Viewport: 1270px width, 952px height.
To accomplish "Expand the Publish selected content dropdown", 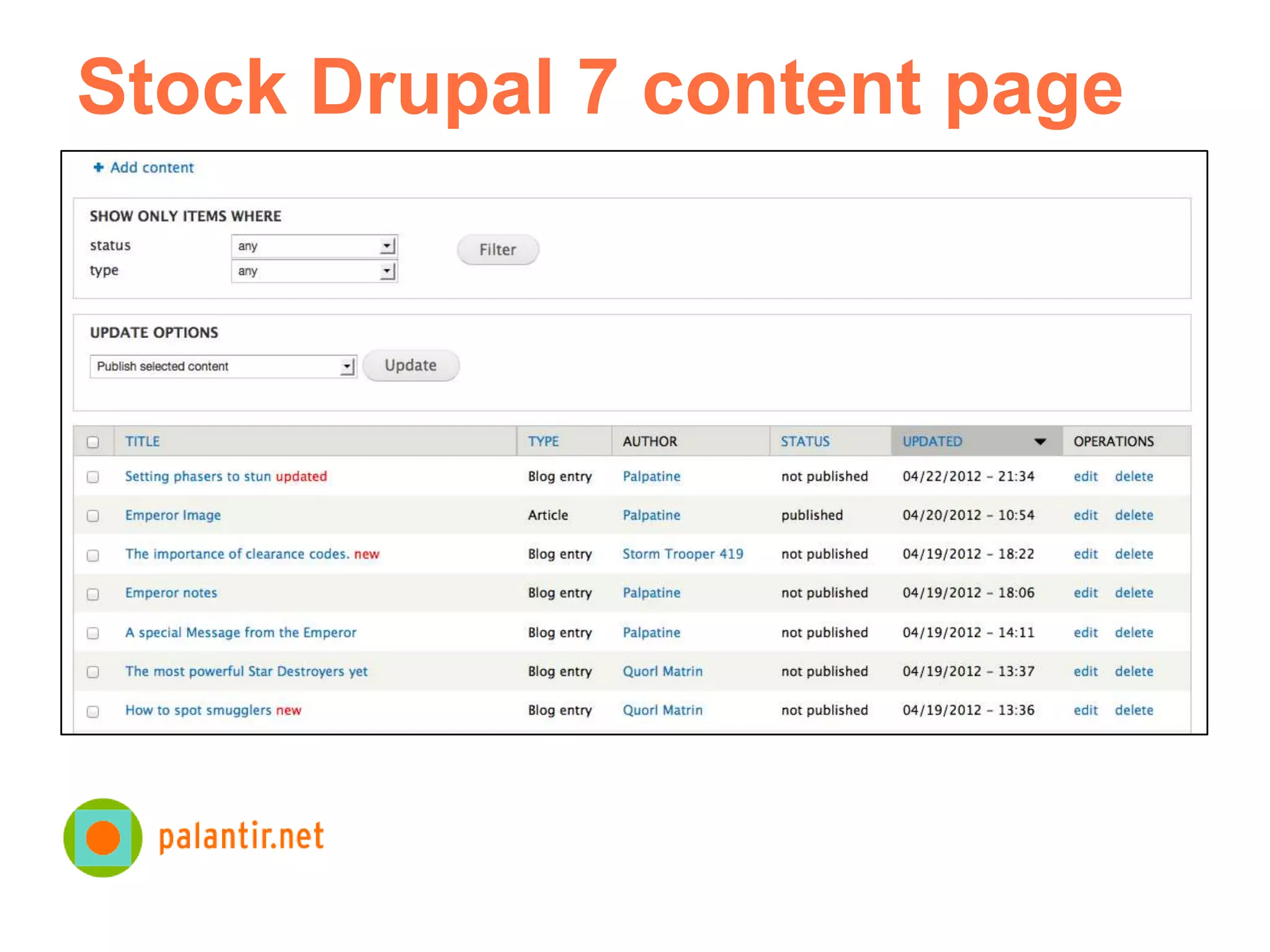I will click(x=223, y=366).
